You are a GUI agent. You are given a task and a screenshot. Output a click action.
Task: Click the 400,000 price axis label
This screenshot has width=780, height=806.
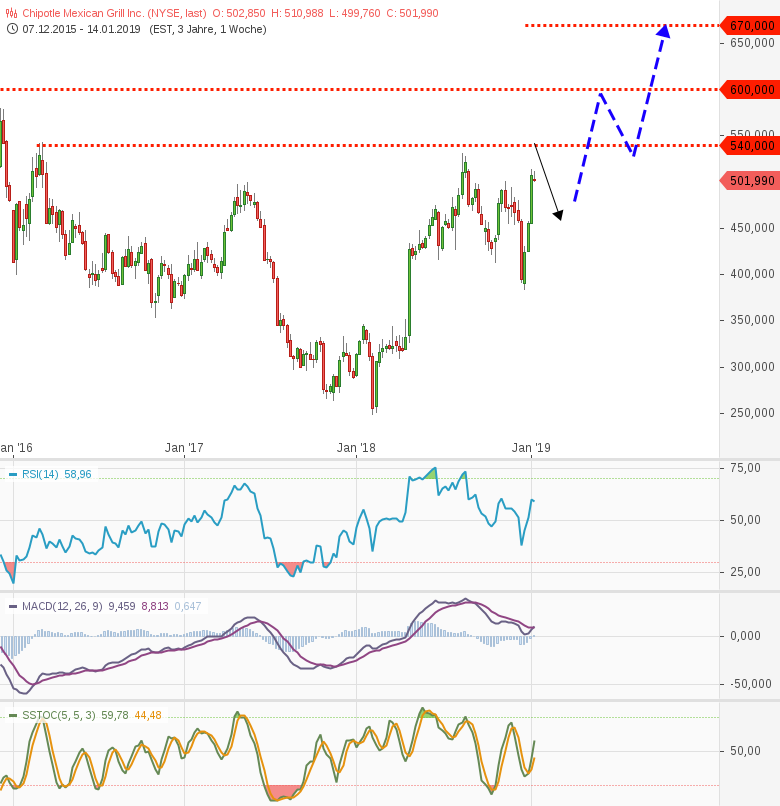[x=752, y=273]
